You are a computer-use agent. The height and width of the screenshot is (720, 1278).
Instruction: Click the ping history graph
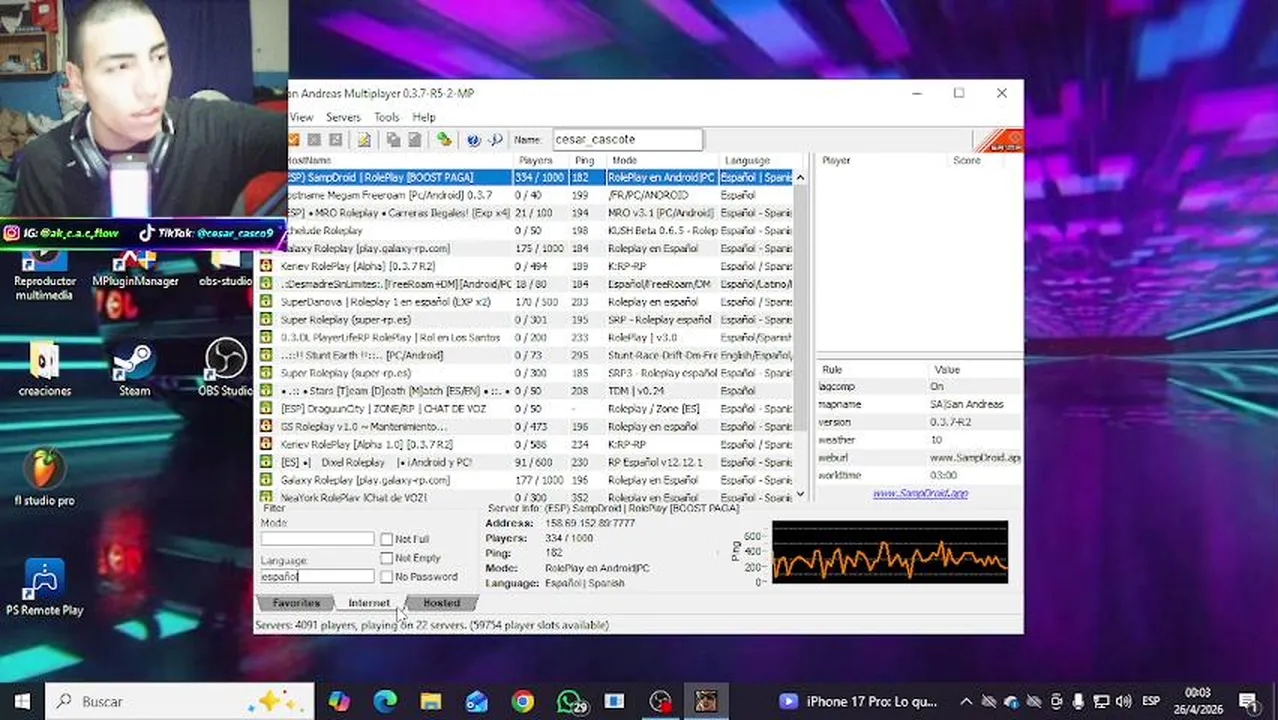(x=889, y=552)
